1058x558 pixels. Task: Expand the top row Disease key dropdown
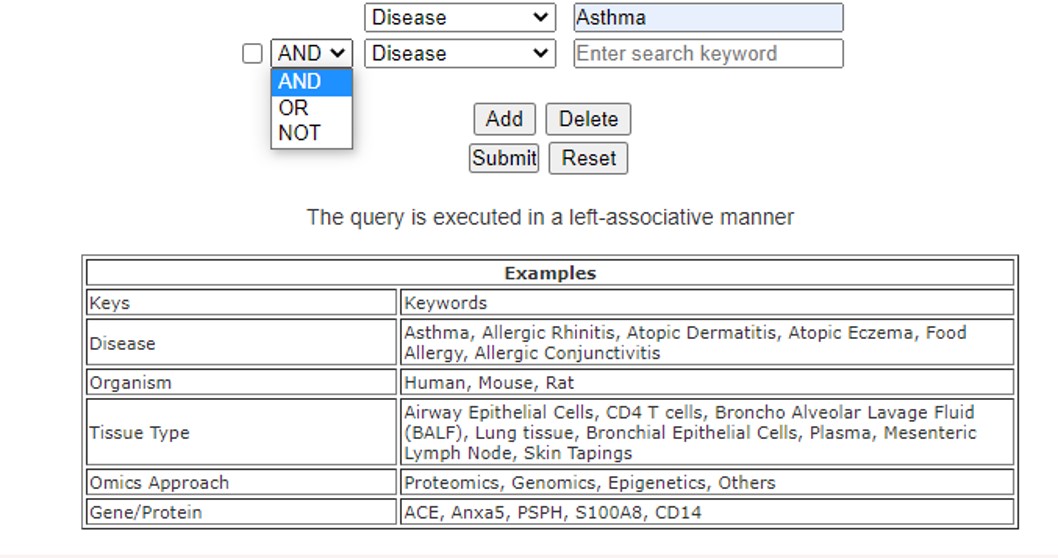460,18
